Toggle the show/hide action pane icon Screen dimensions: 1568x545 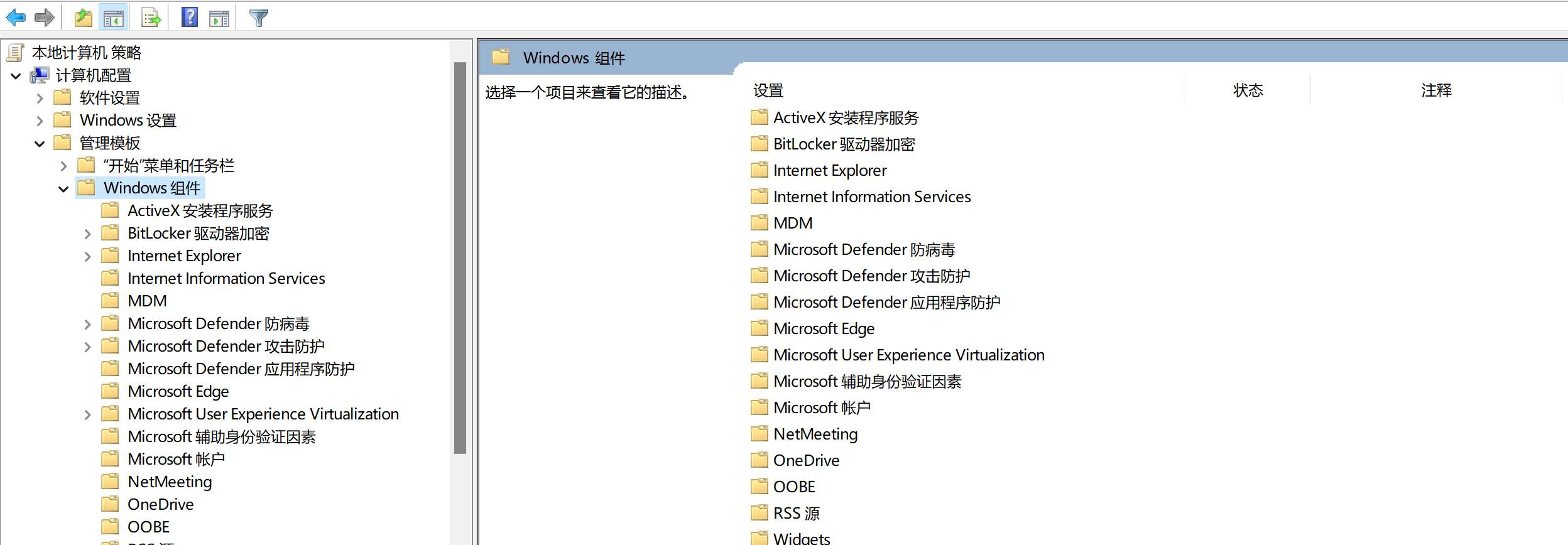click(219, 18)
